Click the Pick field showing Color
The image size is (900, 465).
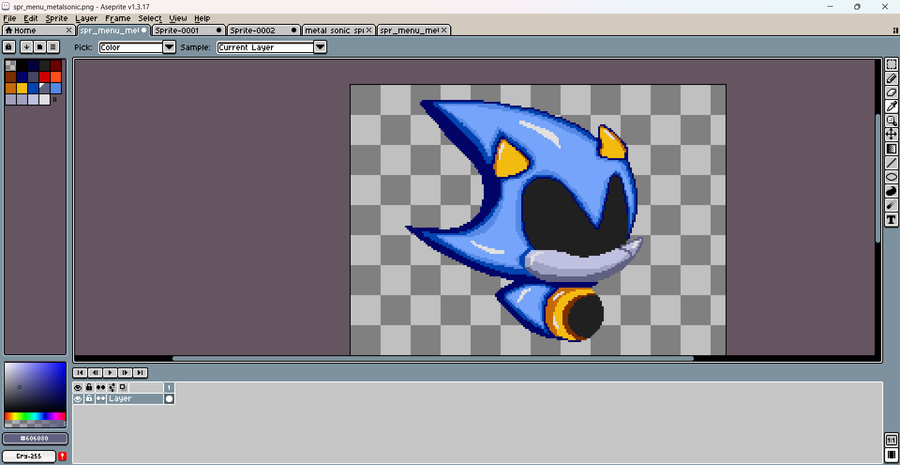click(x=131, y=47)
